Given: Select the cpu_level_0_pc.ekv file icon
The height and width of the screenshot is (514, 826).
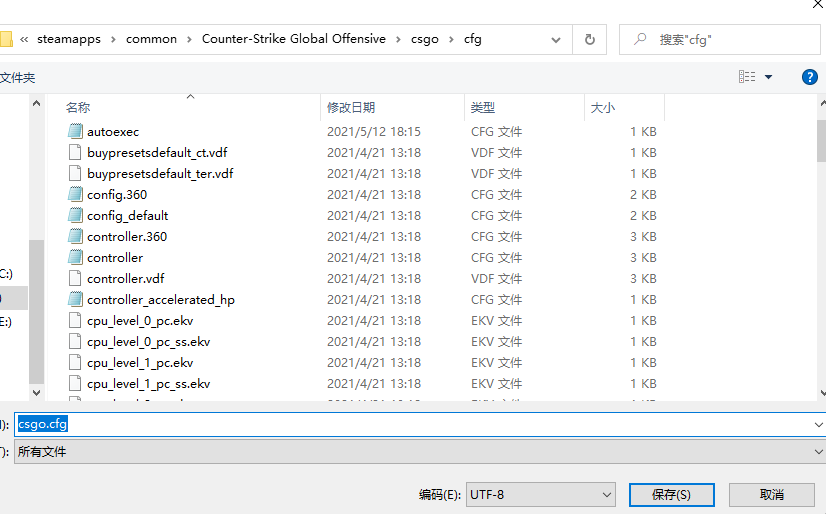Looking at the screenshot, I should (75, 321).
